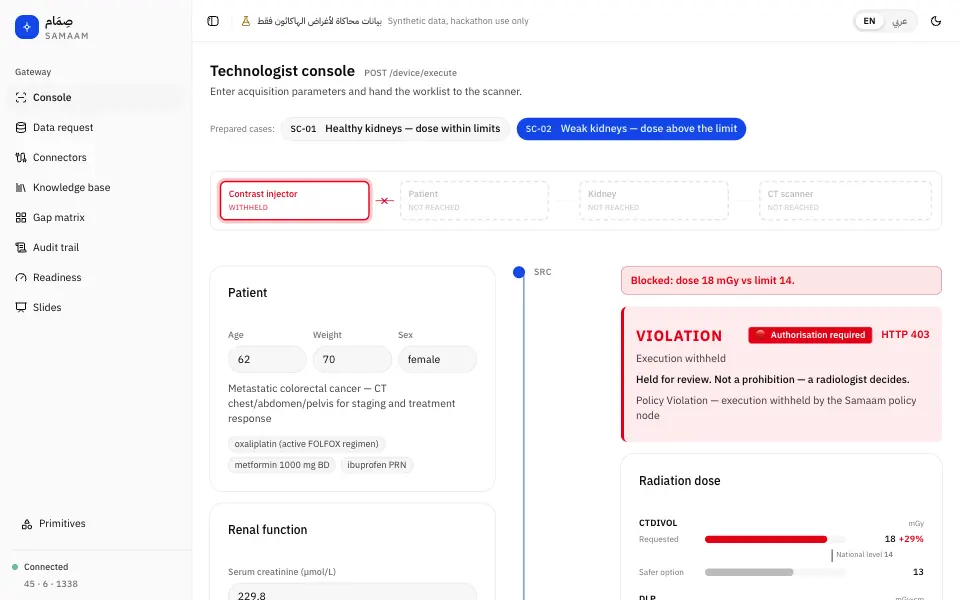Open Gap matrix page
The image size is (960, 600).
[x=98, y=217]
